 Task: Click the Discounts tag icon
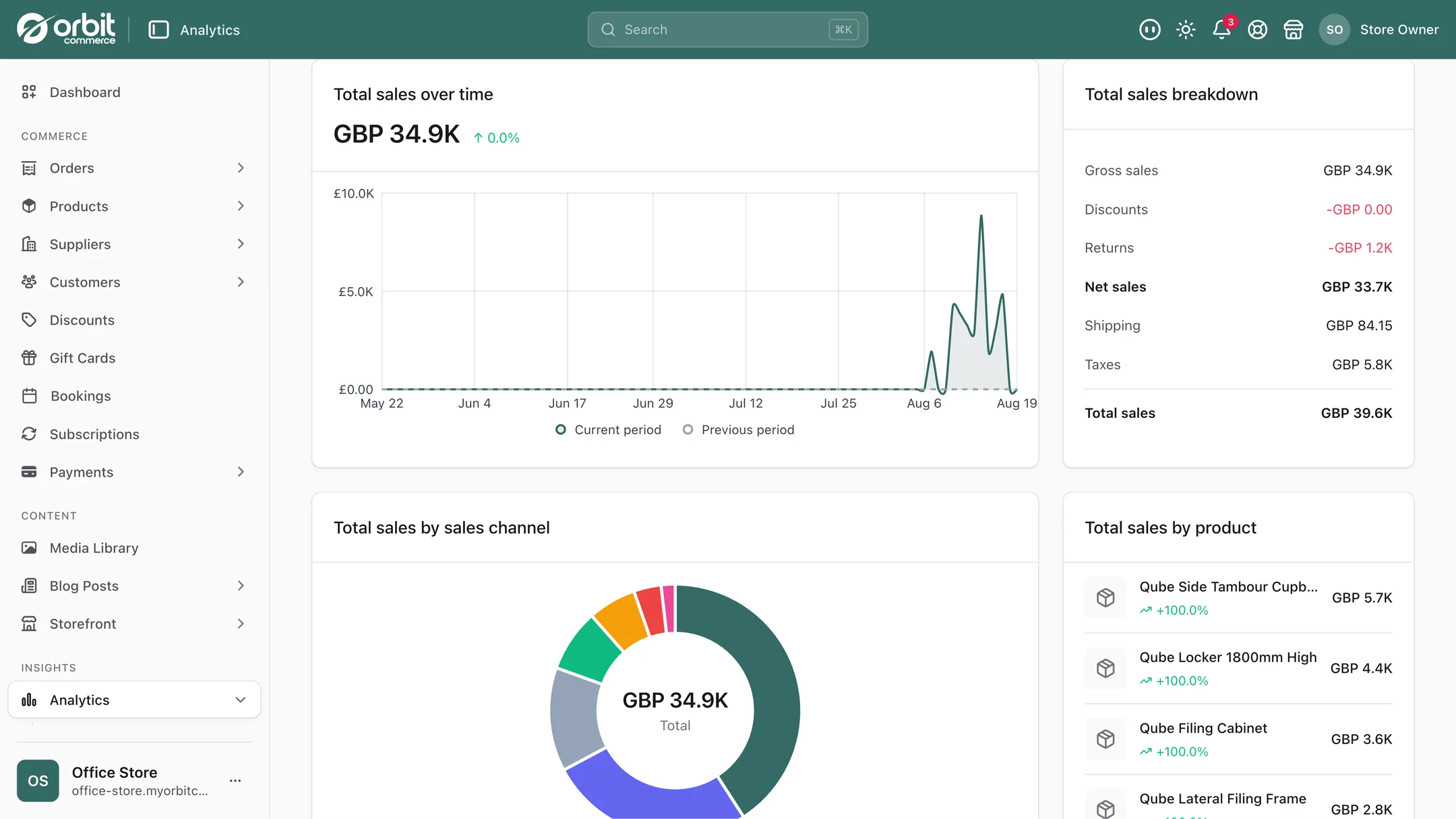tap(29, 320)
